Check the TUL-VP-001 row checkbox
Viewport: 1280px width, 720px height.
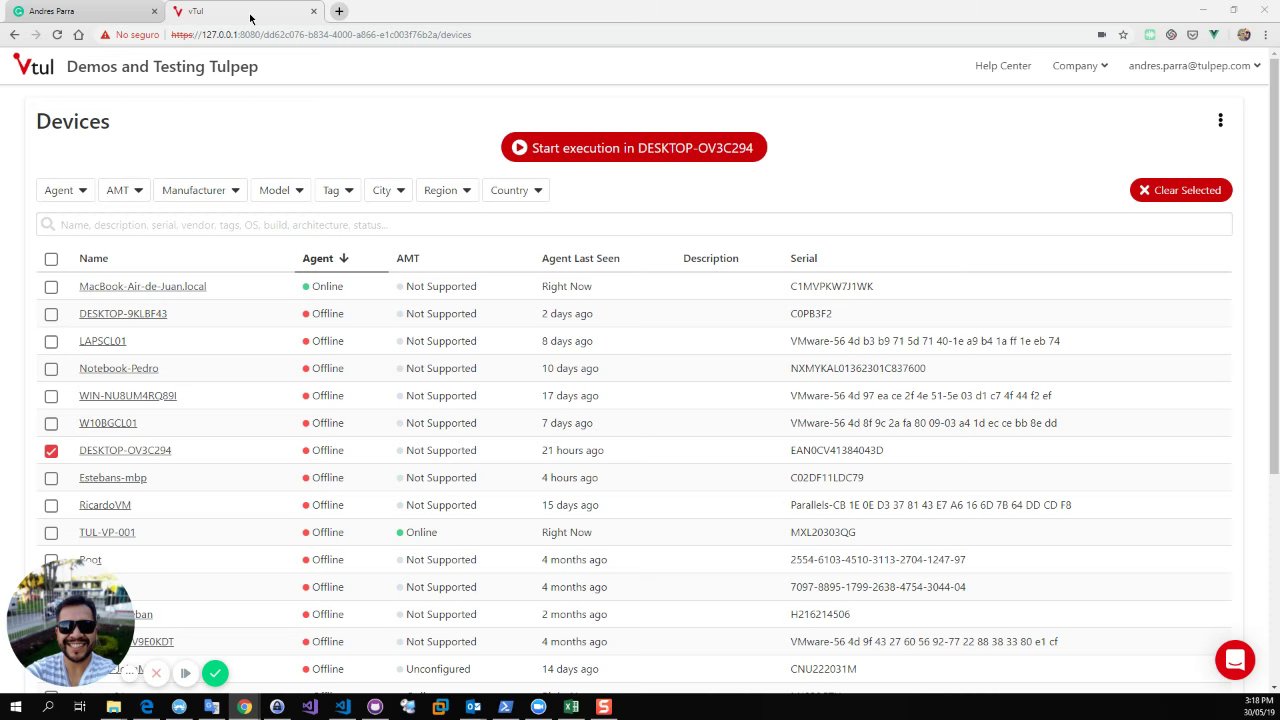tap(51, 533)
